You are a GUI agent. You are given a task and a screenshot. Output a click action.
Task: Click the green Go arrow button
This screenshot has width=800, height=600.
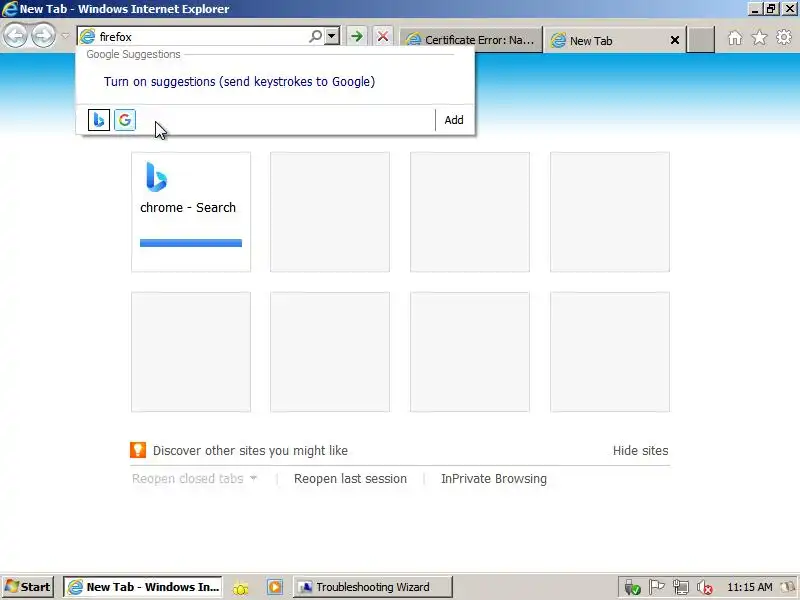pos(357,36)
